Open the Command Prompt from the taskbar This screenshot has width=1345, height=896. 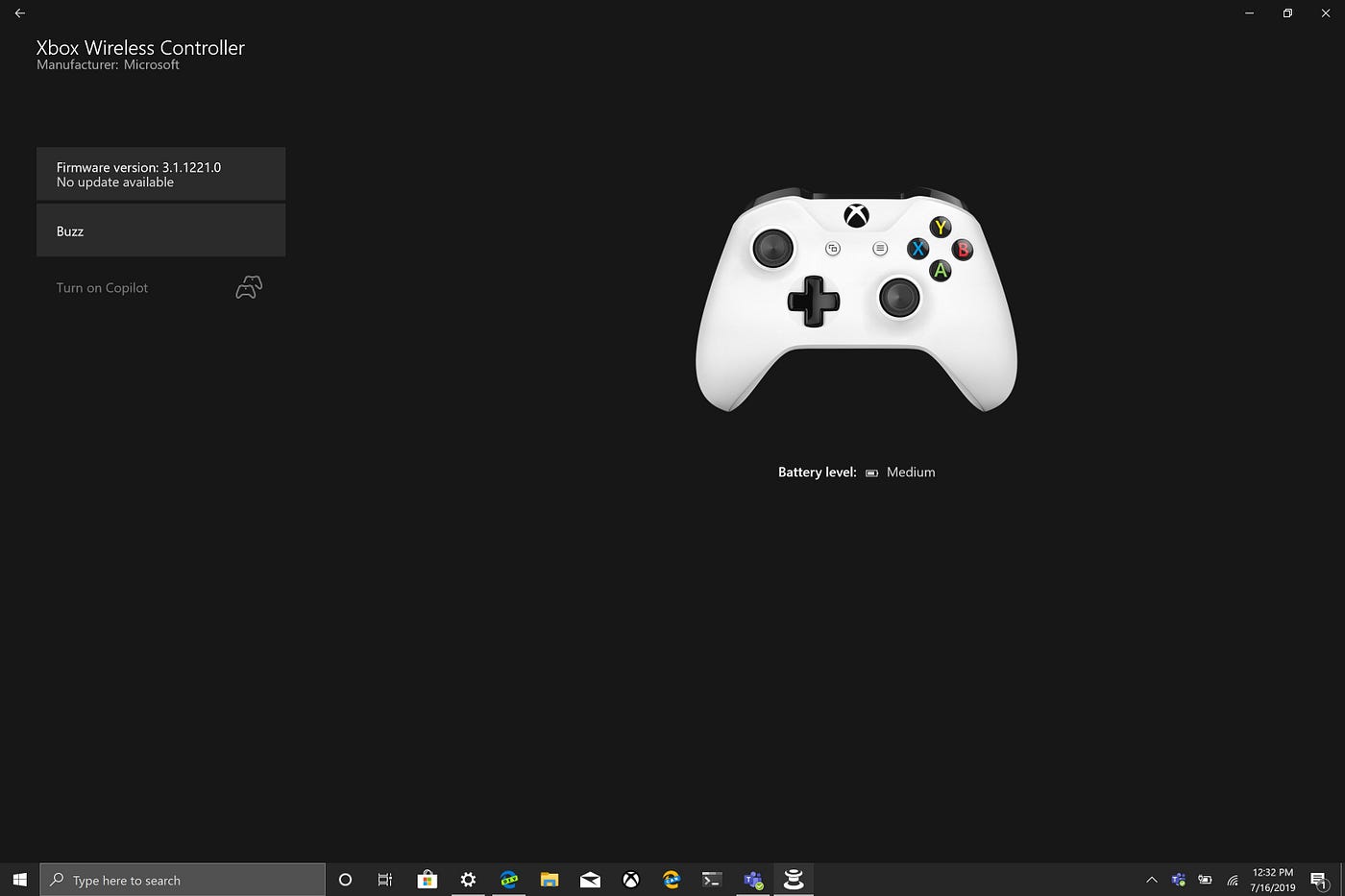(712, 880)
